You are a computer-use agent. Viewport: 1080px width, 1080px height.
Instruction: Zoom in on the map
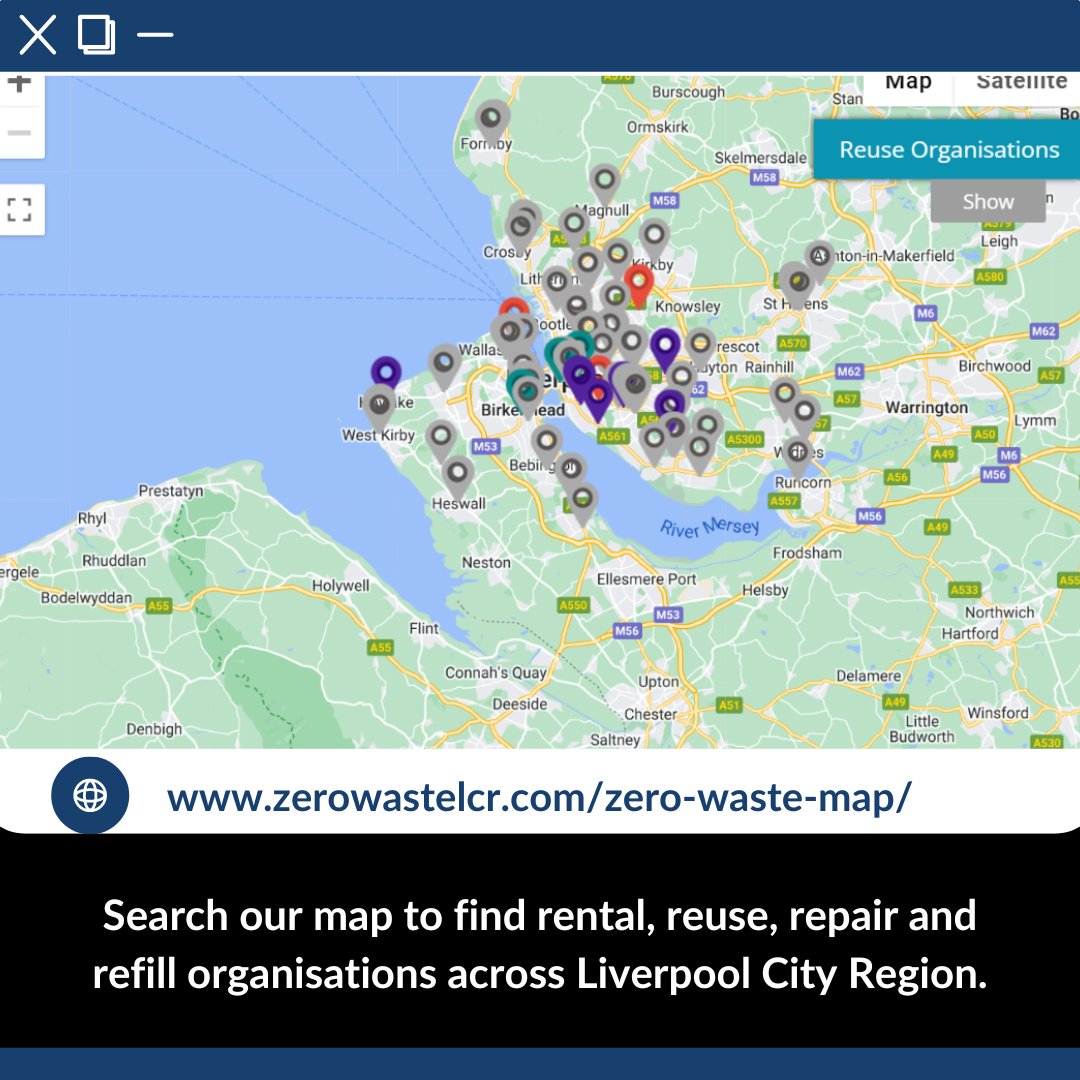20,83
